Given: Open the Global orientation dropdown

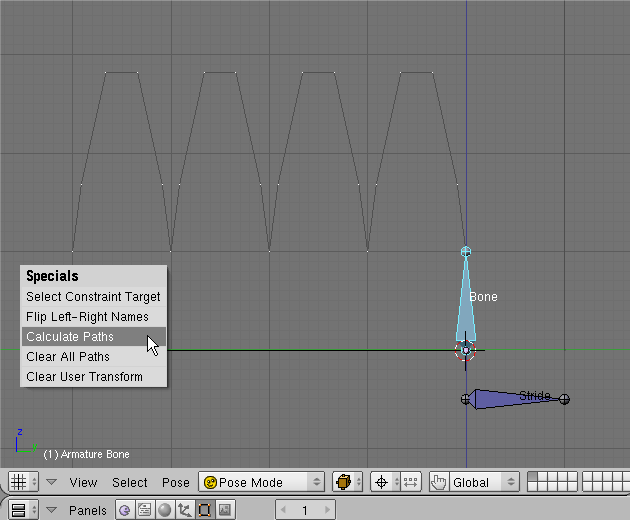Looking at the screenshot, I should coord(485,481).
